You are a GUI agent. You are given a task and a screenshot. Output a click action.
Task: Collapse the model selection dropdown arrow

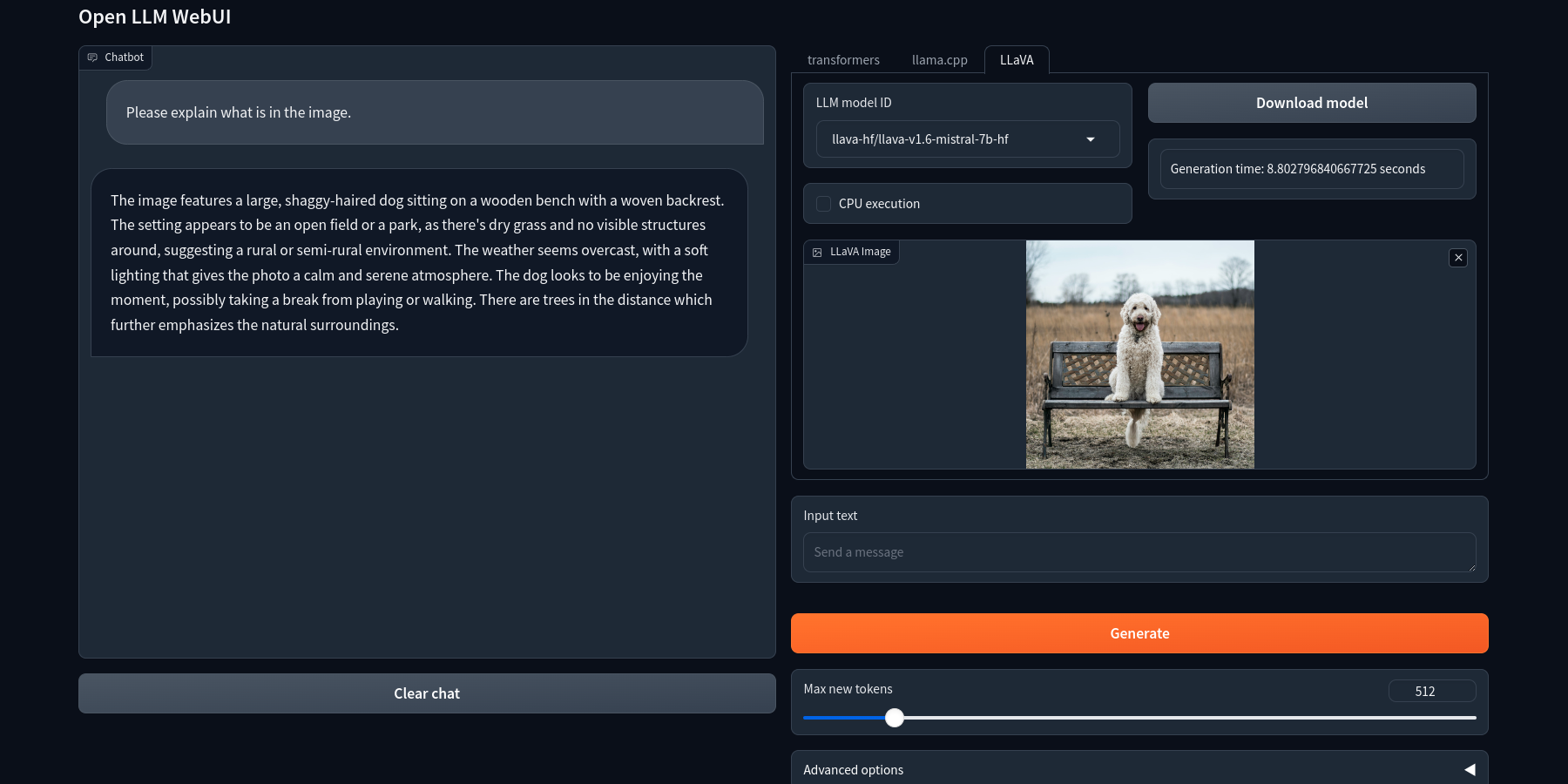pos(1090,139)
